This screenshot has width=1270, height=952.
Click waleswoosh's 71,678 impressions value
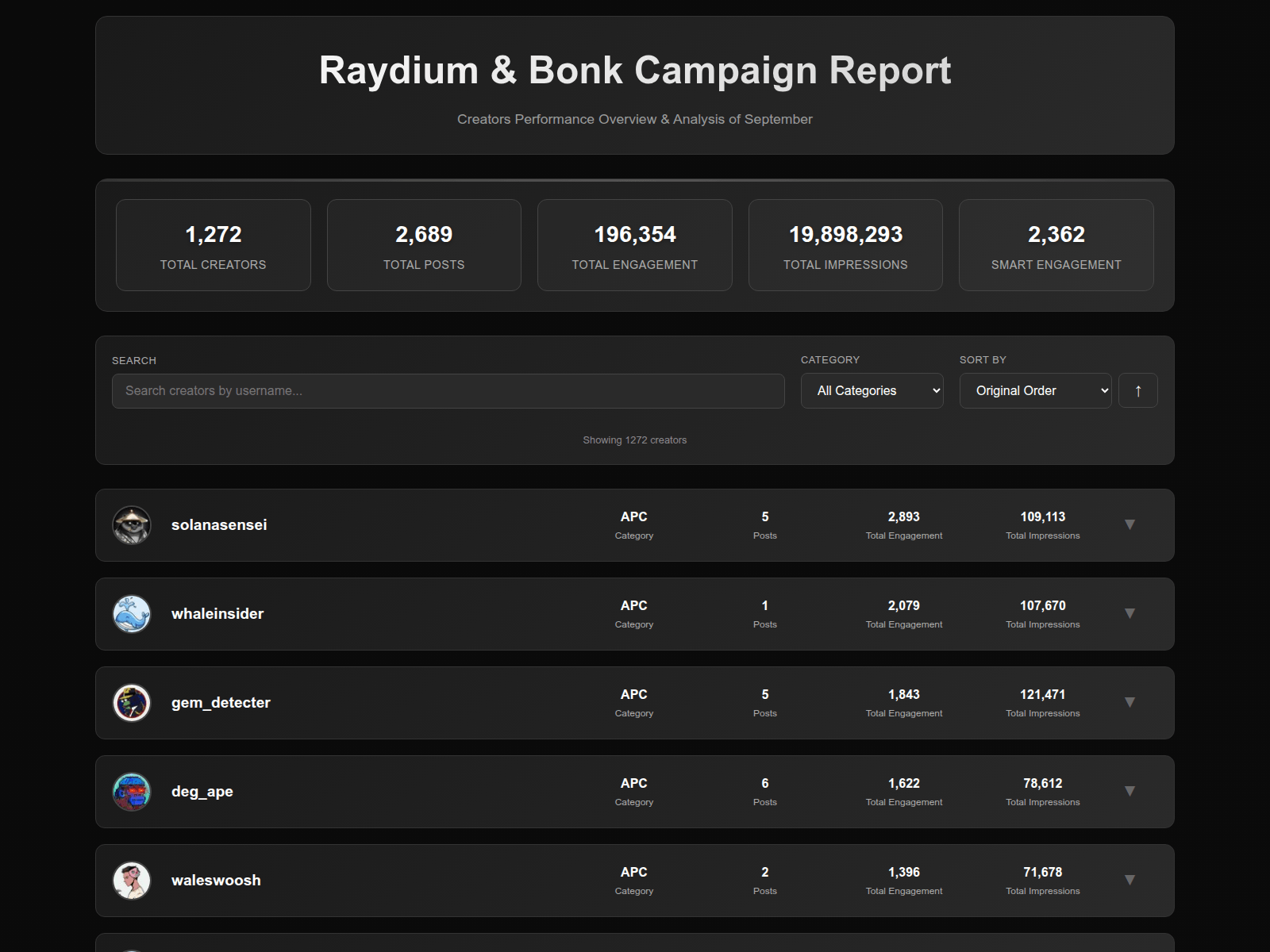pos(1043,872)
